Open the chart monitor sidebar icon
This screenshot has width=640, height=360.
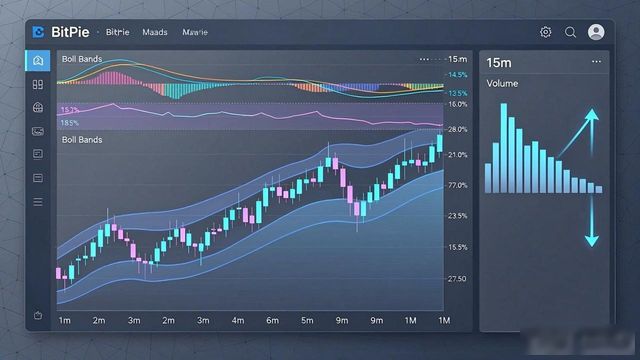[38, 131]
